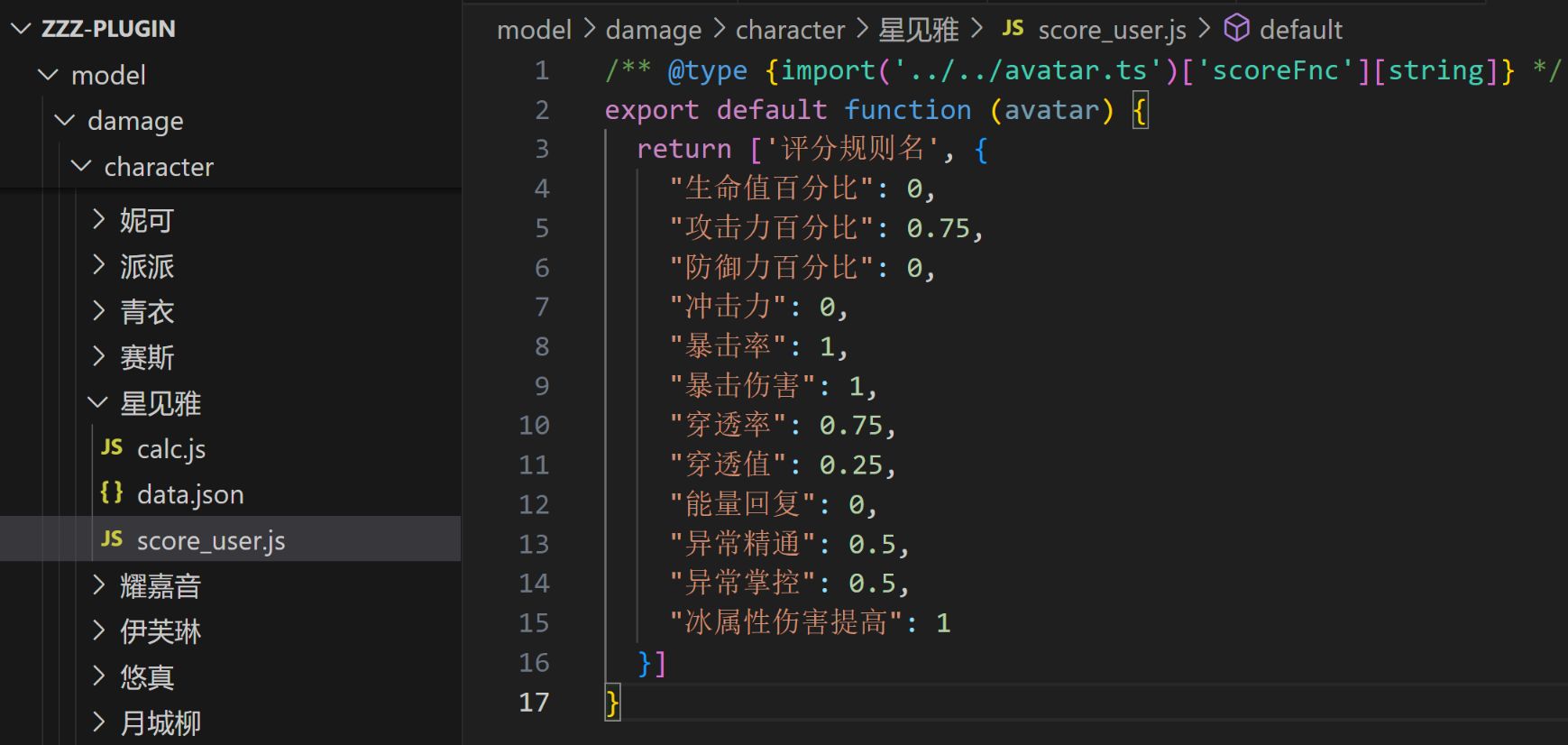Click the avatar parameter on line 2
This screenshot has width=1568, height=745.
(1052, 110)
